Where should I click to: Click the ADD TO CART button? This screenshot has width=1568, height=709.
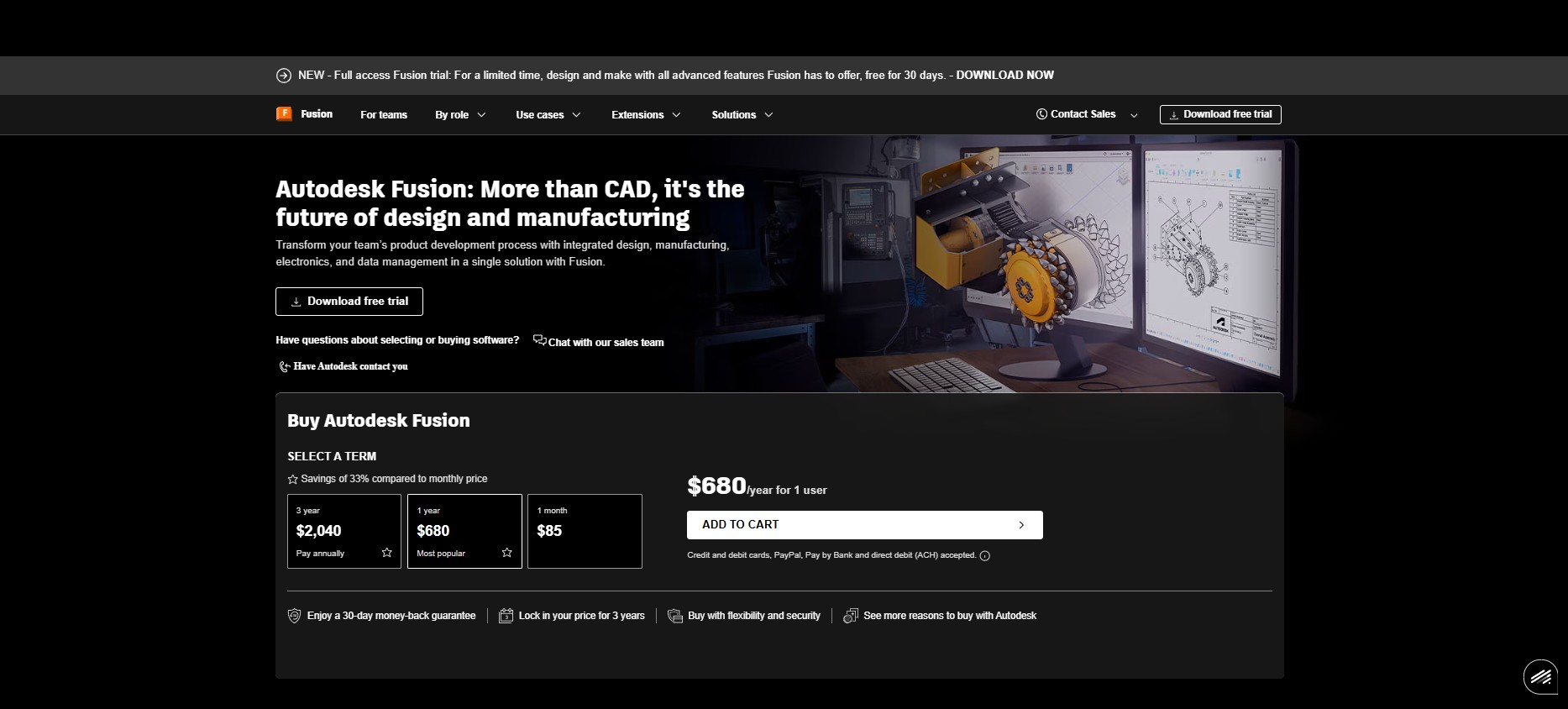(865, 525)
